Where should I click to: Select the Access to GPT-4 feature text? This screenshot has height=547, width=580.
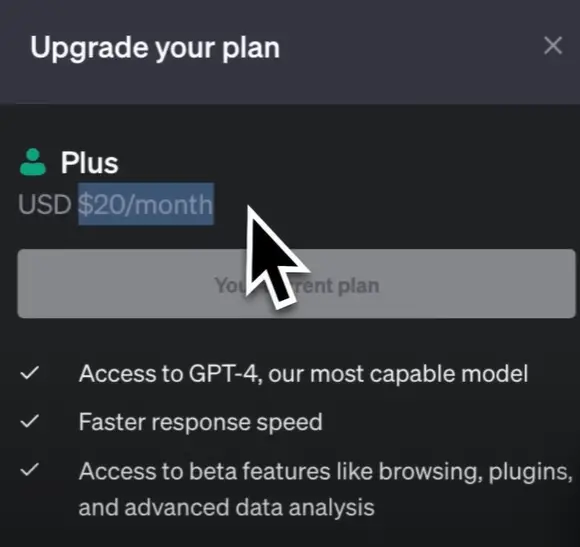pos(303,374)
